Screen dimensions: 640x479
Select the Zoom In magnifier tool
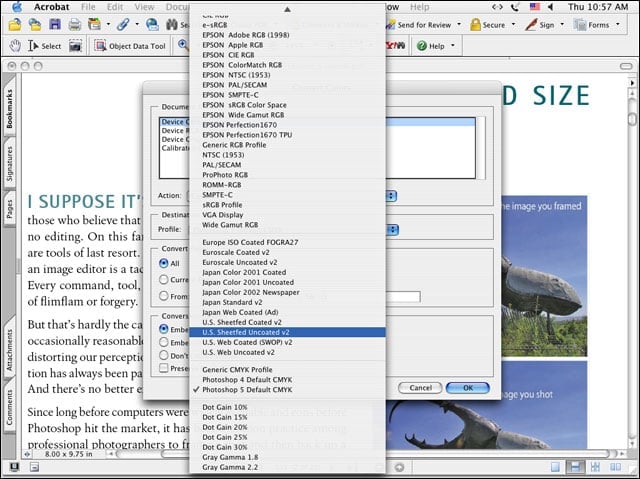coord(183,45)
